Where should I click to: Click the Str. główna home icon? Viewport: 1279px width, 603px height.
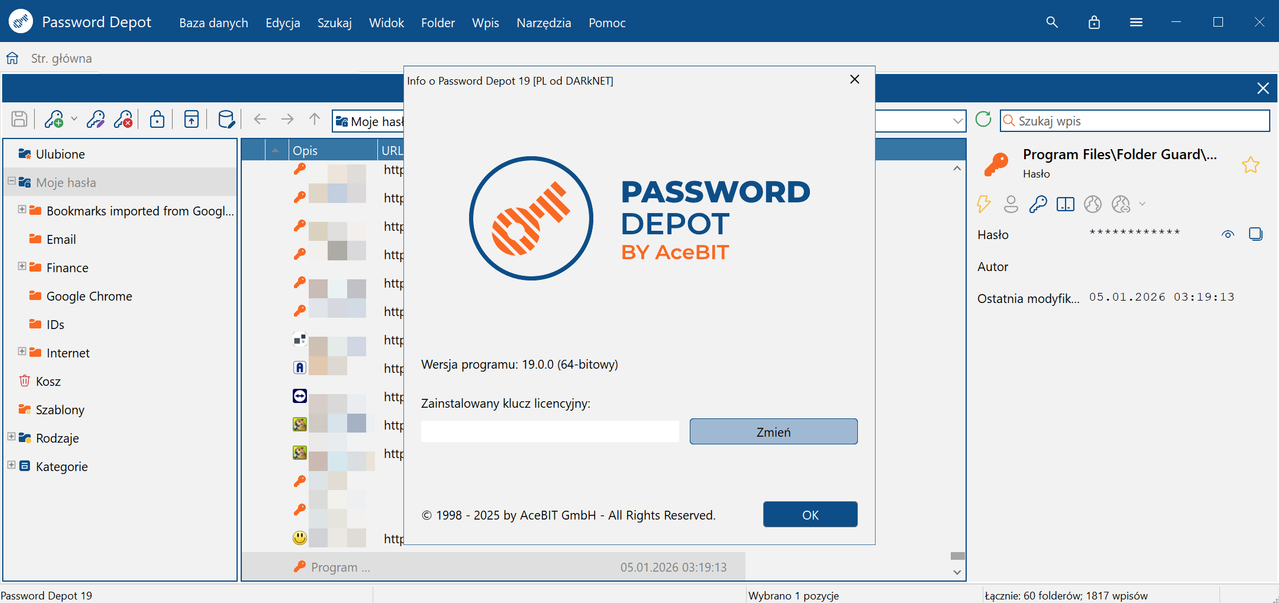pos(13,58)
